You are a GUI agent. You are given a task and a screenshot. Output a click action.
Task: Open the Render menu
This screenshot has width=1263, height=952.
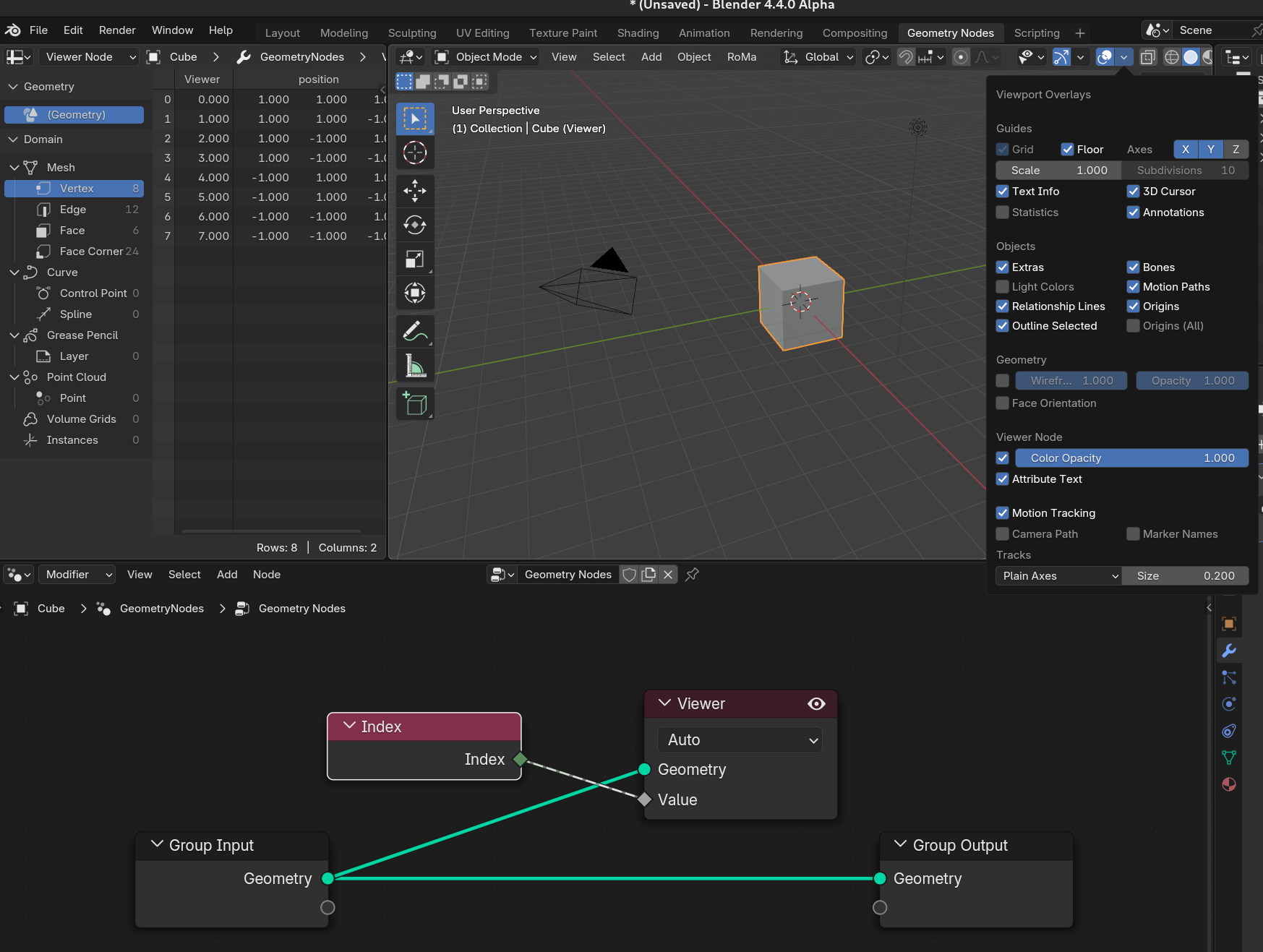click(117, 30)
